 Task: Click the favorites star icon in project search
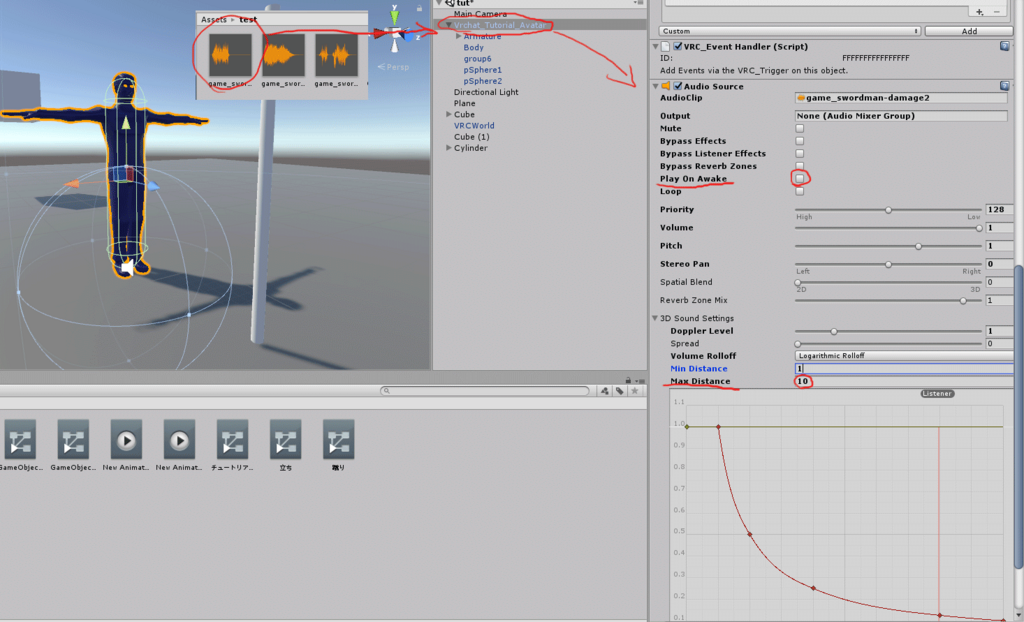tap(635, 391)
